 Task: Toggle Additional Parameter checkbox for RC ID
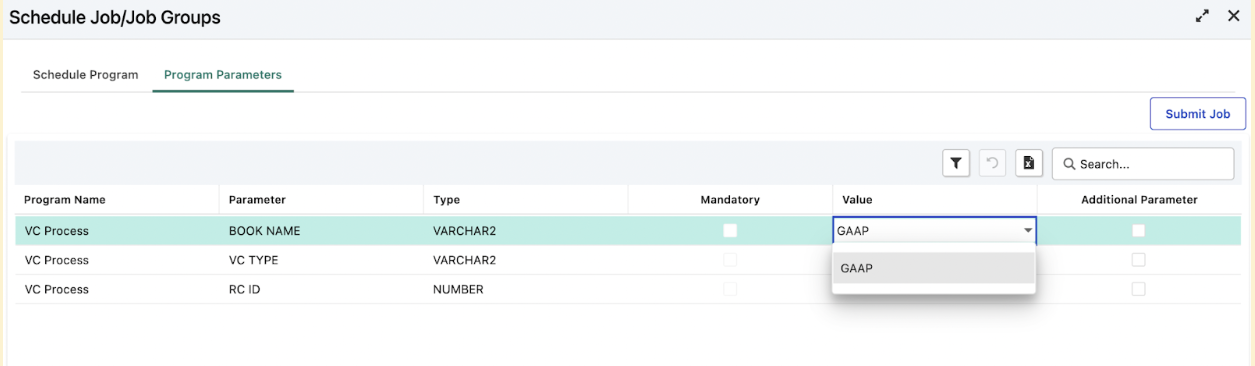(1138, 289)
